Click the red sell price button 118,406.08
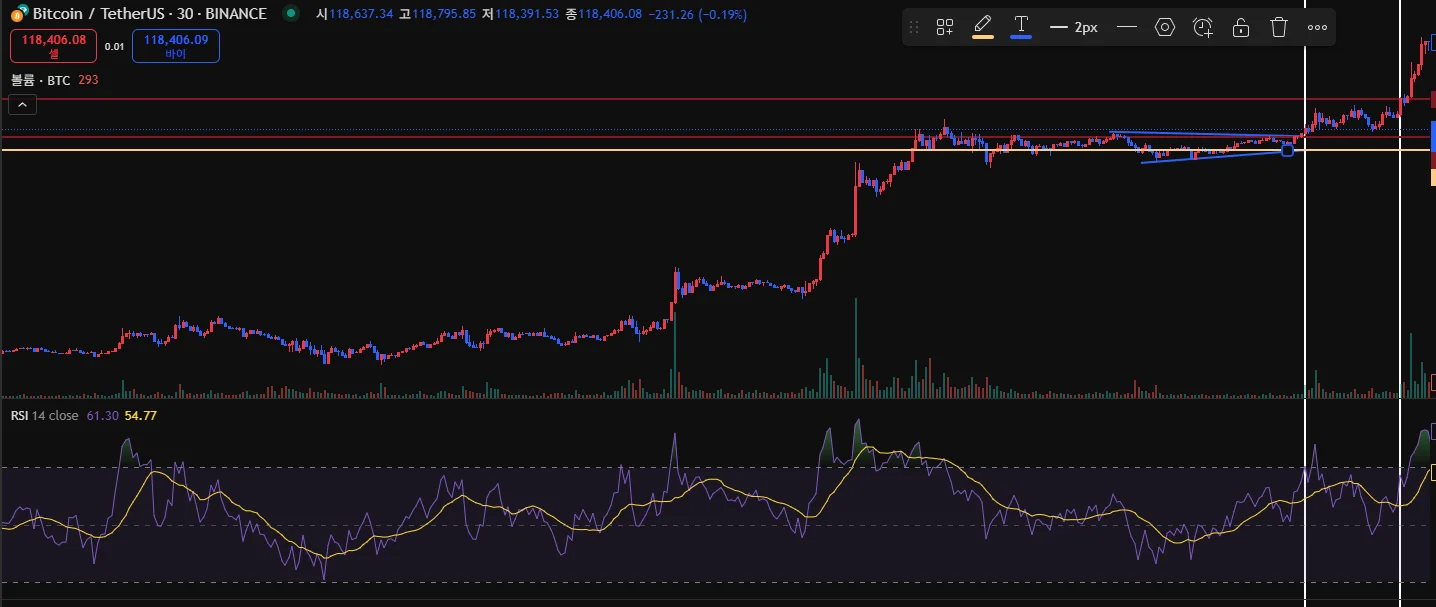Viewport: 1436px width, 607px height. [53, 46]
